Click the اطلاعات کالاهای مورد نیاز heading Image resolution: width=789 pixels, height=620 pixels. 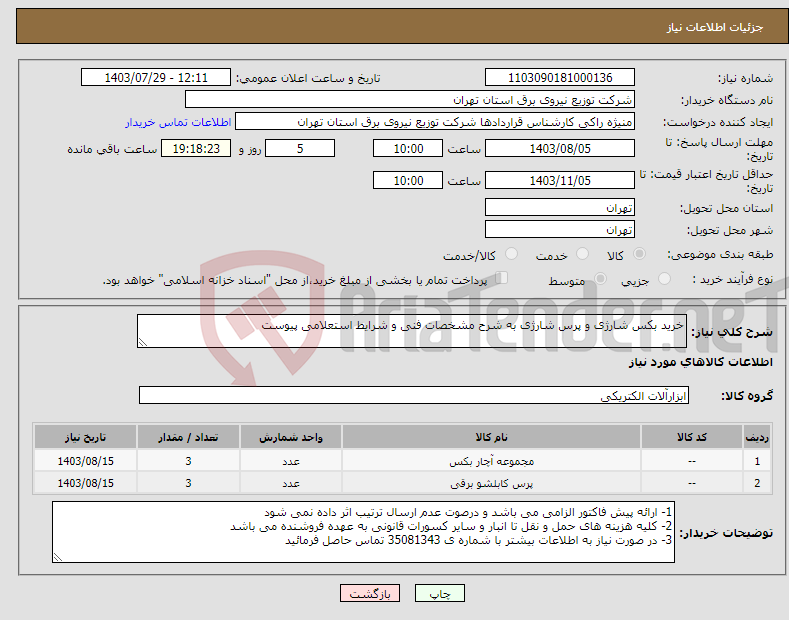pos(700,362)
